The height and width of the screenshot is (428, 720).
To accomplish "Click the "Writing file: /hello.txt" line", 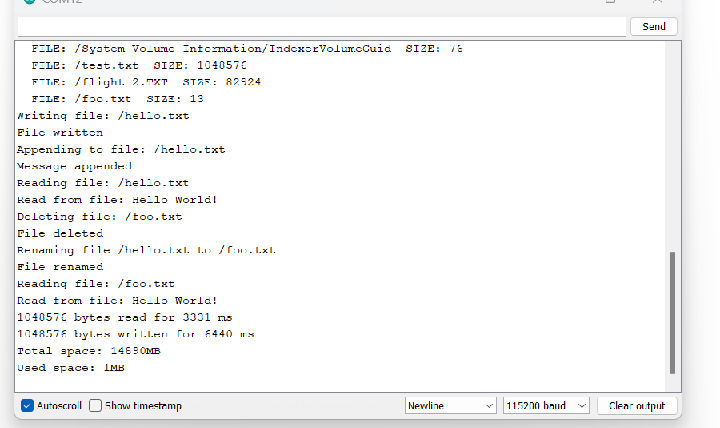I will coord(103,116).
